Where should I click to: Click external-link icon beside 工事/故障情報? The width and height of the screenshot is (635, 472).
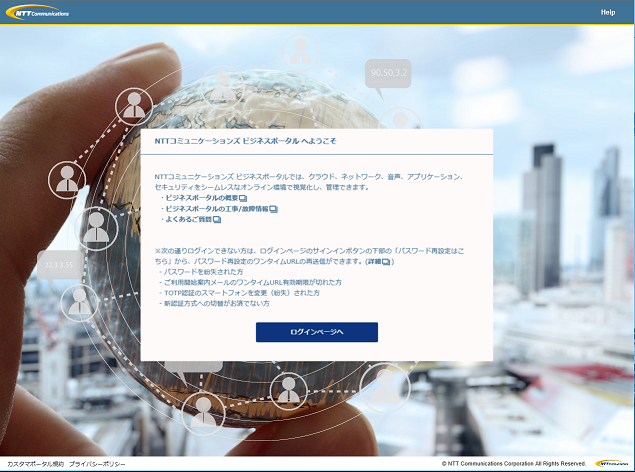tap(274, 209)
